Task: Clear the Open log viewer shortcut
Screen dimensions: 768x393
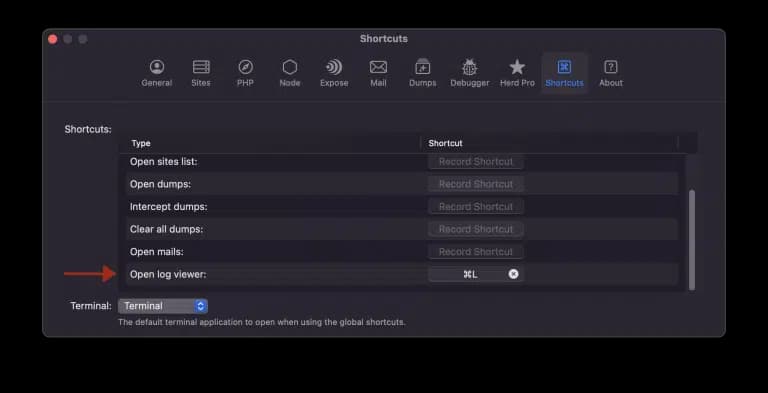Action: click(513, 274)
